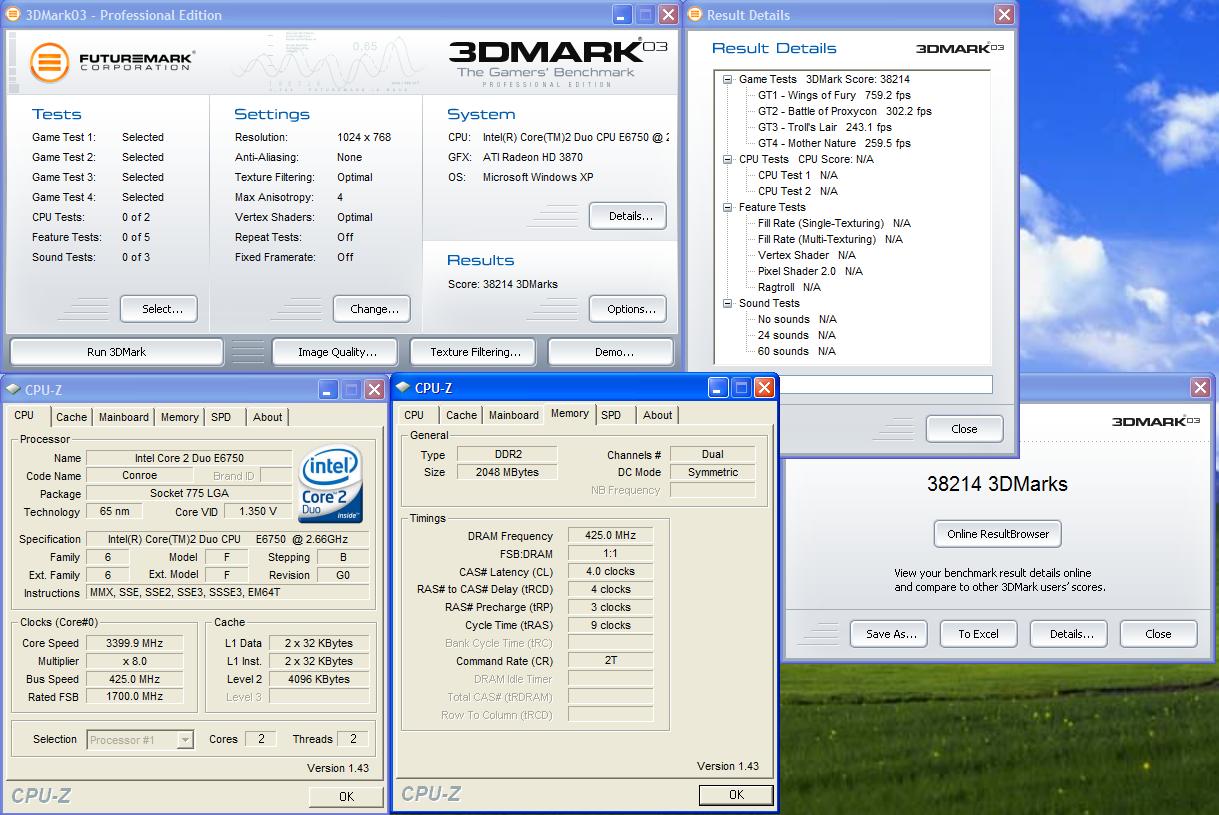Open Texture Filtering settings
This screenshot has width=1219, height=815.
[x=475, y=352]
